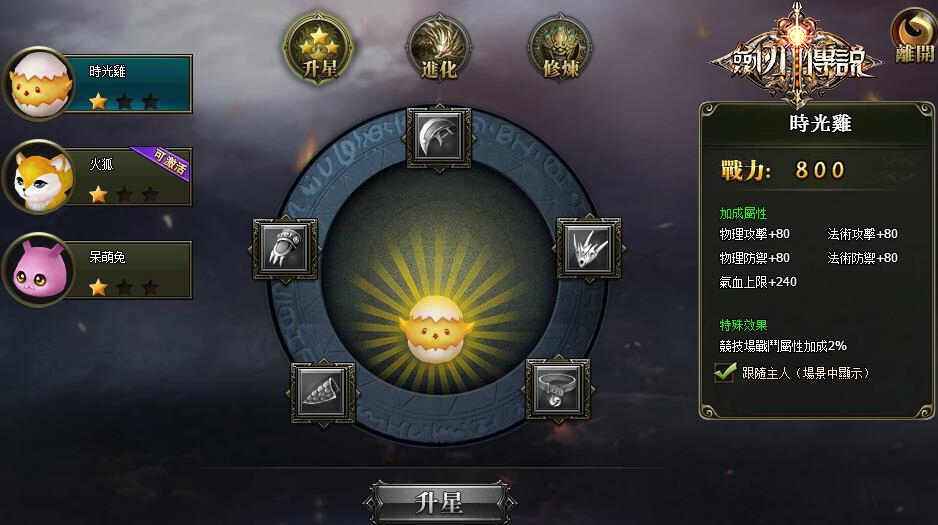Image resolution: width=938 pixels, height=525 pixels.
Task: Choose the 呆萌兔 rabbit pet entry
Action: (x=99, y=270)
